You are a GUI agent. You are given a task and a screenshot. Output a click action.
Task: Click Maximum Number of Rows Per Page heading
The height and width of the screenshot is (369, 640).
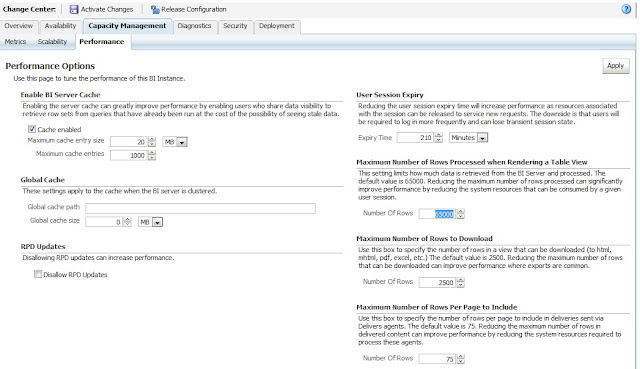(x=437, y=307)
